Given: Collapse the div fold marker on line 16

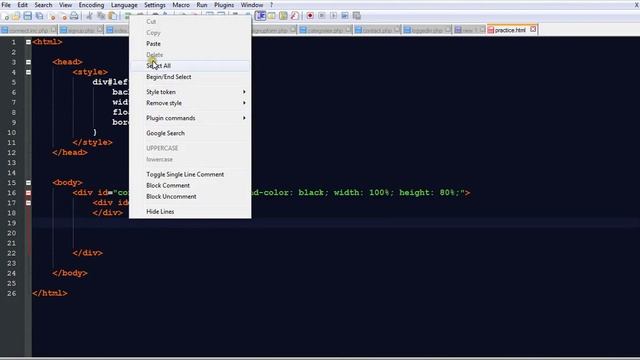Looking at the screenshot, I should coord(28,193).
